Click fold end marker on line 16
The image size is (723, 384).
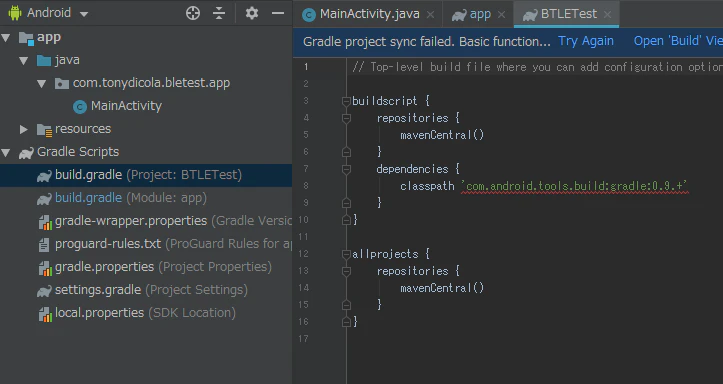pos(346,322)
